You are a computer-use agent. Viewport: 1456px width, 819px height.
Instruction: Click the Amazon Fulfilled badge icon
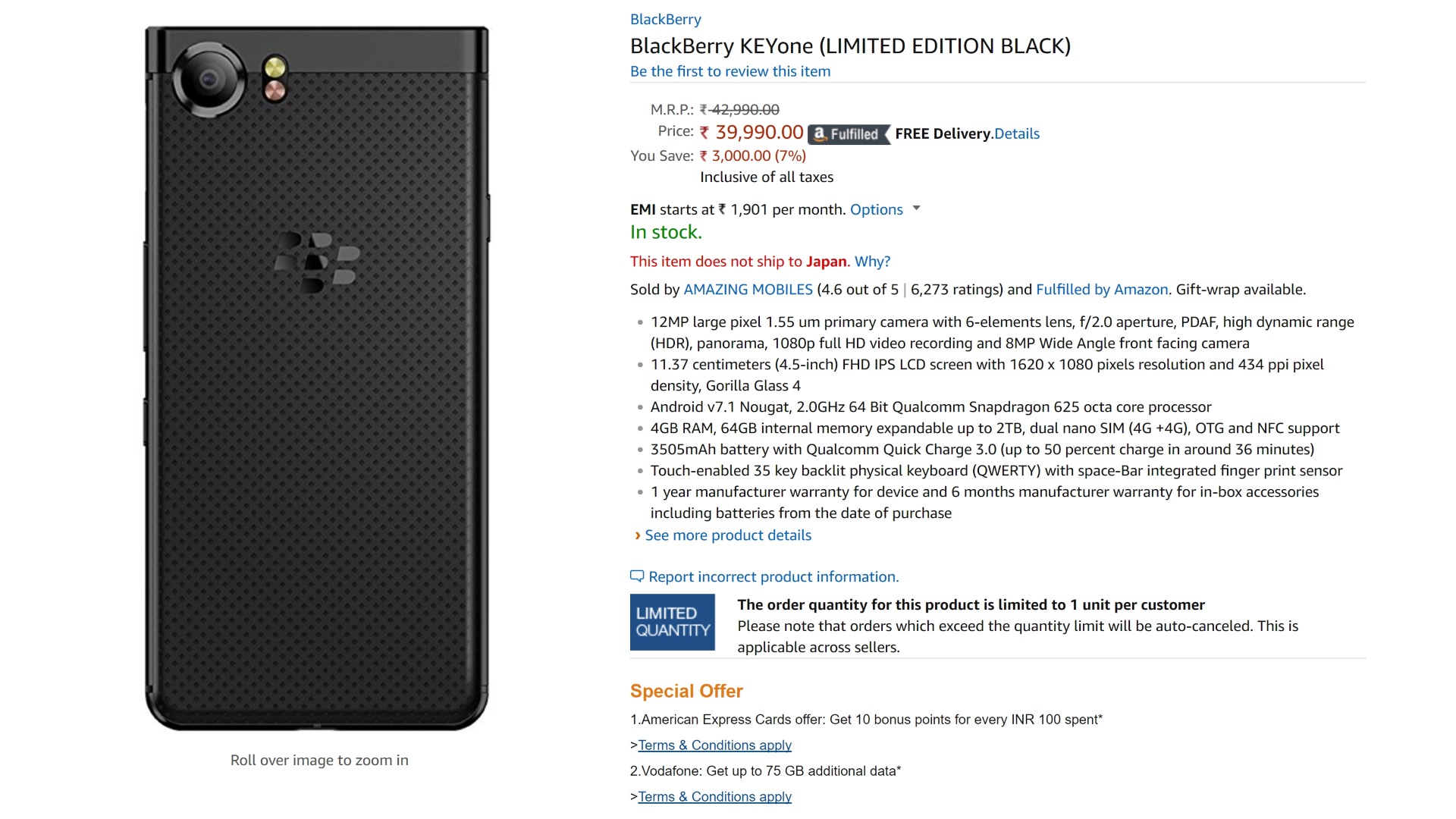848,134
